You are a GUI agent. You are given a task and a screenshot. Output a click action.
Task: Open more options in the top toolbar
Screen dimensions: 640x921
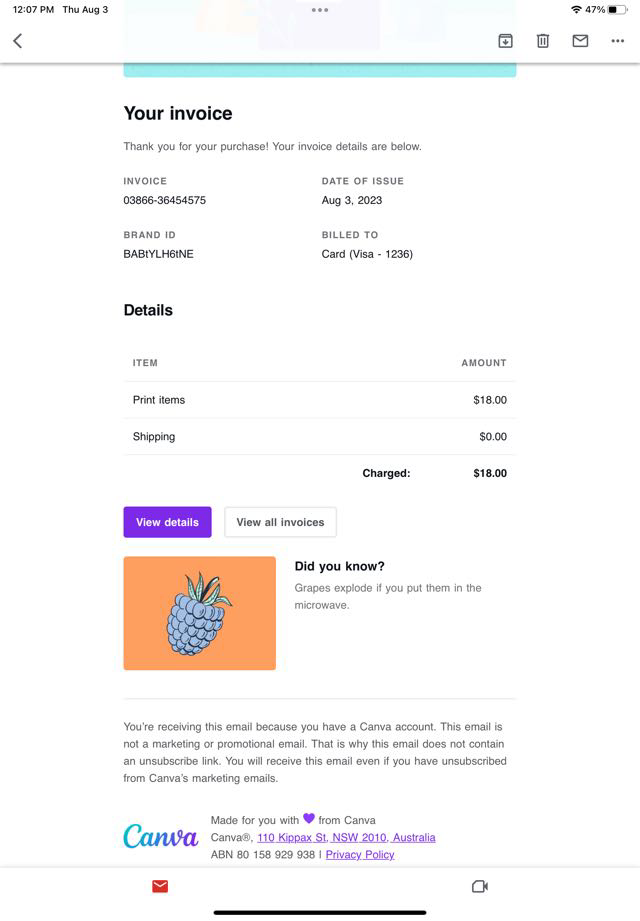(x=616, y=41)
